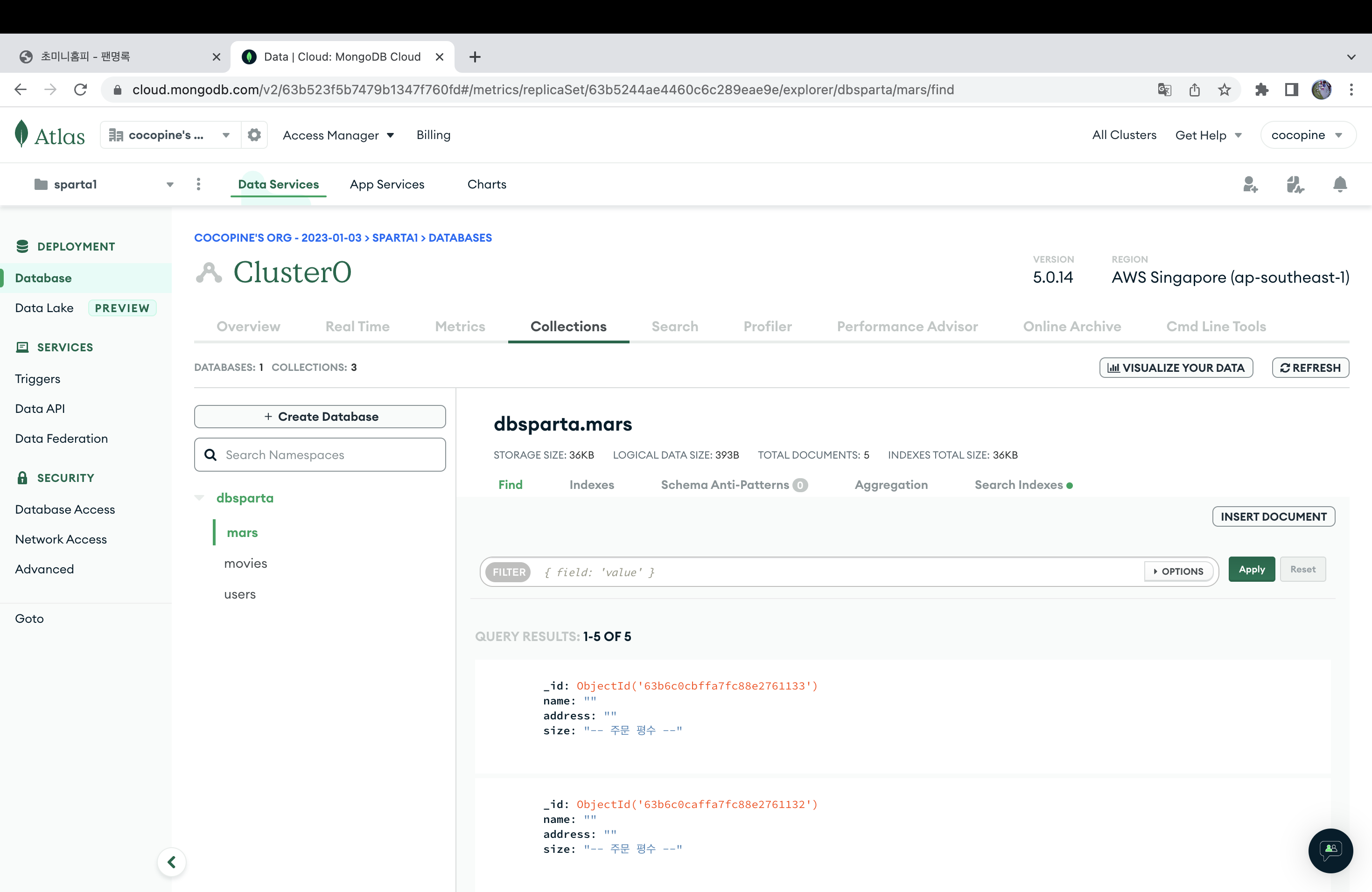Click the Atlas leaf logo
The image size is (1372, 892).
(x=21, y=134)
